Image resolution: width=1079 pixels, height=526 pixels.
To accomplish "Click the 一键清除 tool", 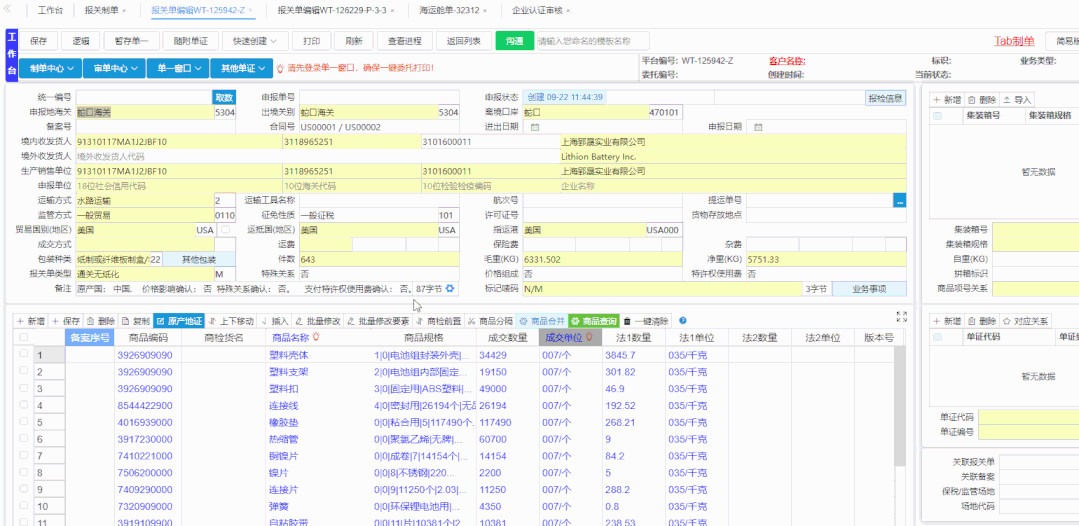I will (645, 321).
